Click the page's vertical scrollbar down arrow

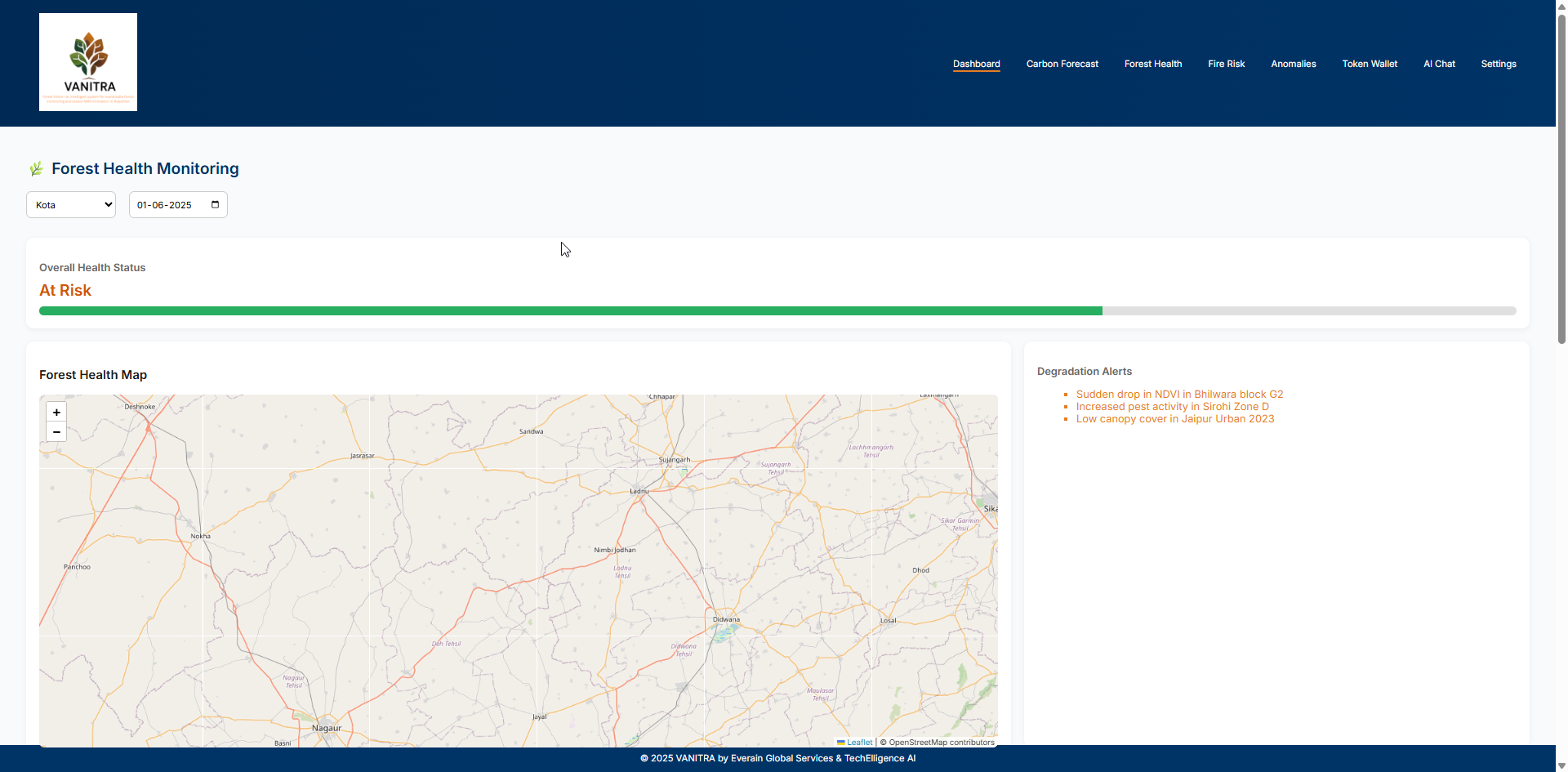click(x=1561, y=765)
